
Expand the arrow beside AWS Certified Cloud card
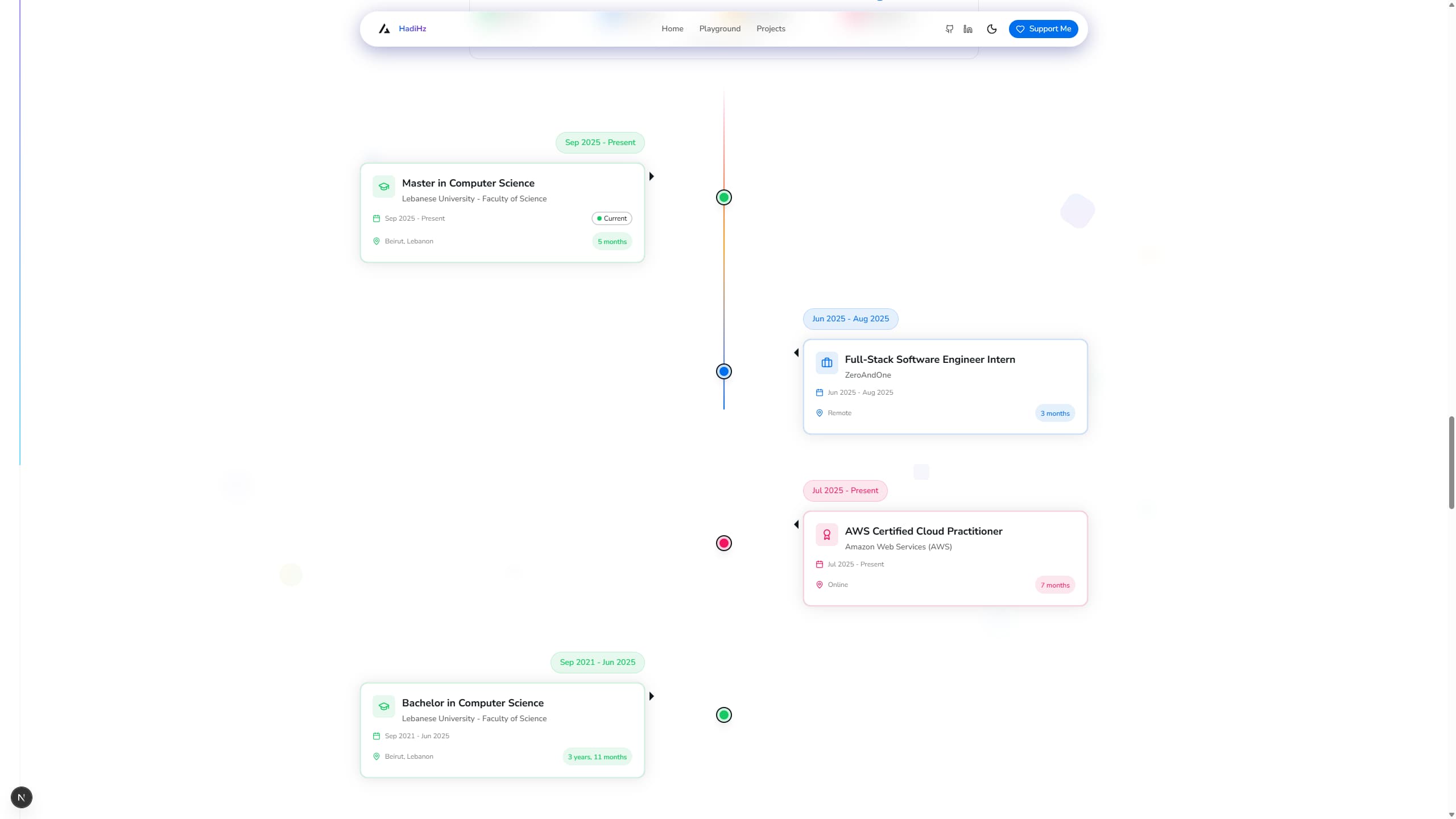tap(796, 524)
